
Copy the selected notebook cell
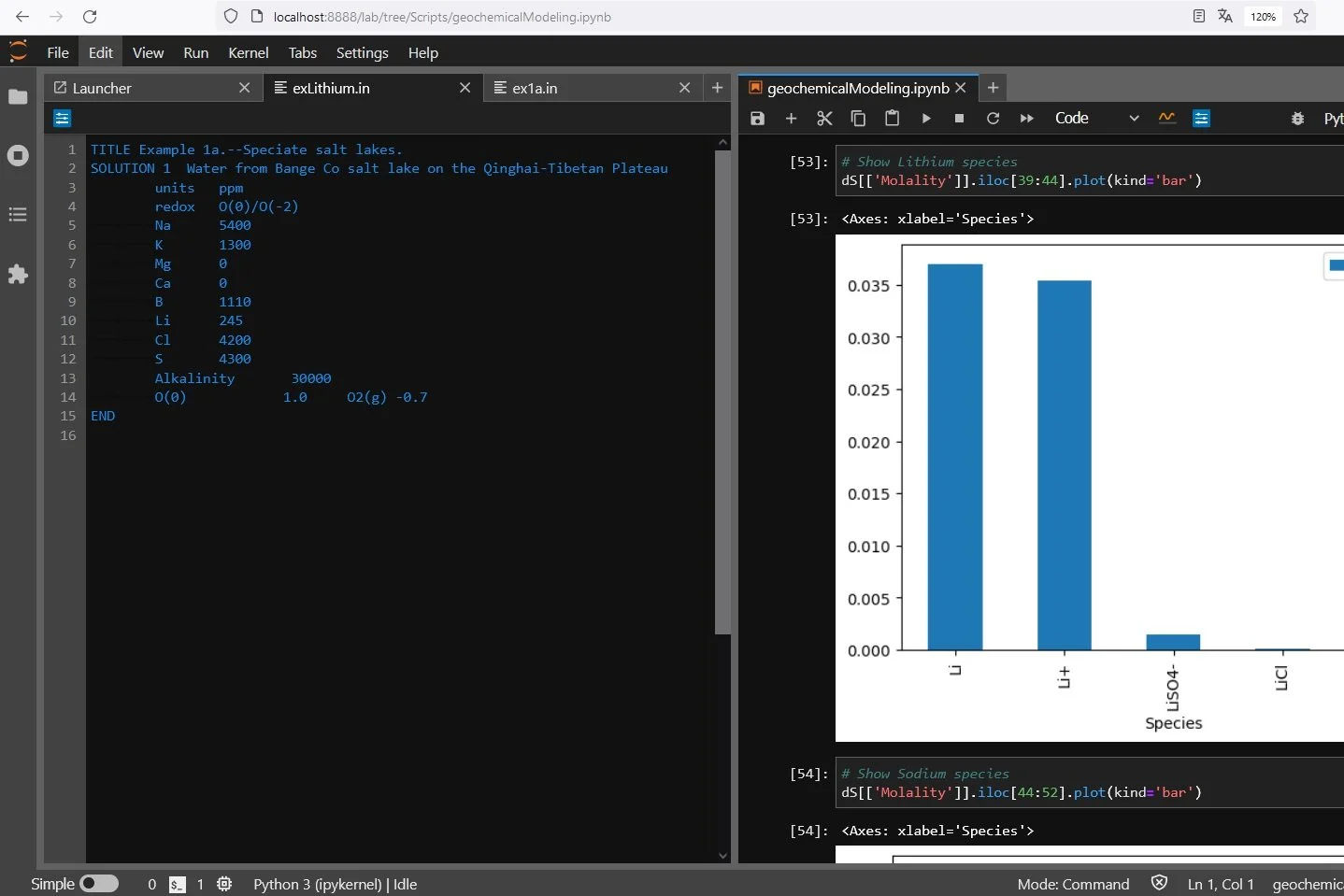coord(857,119)
